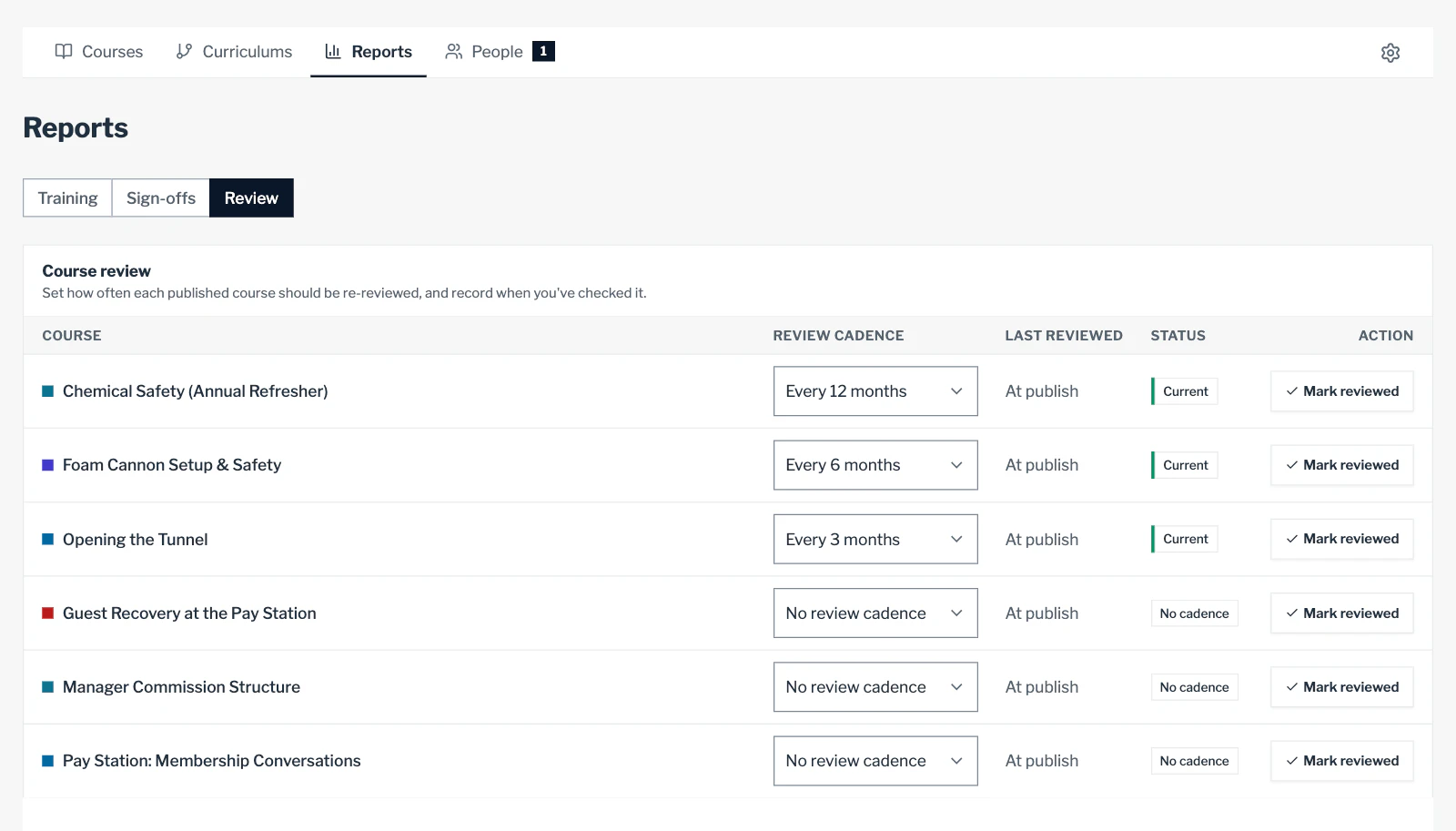
Task: Switch to the Training report view
Action: pos(67,198)
